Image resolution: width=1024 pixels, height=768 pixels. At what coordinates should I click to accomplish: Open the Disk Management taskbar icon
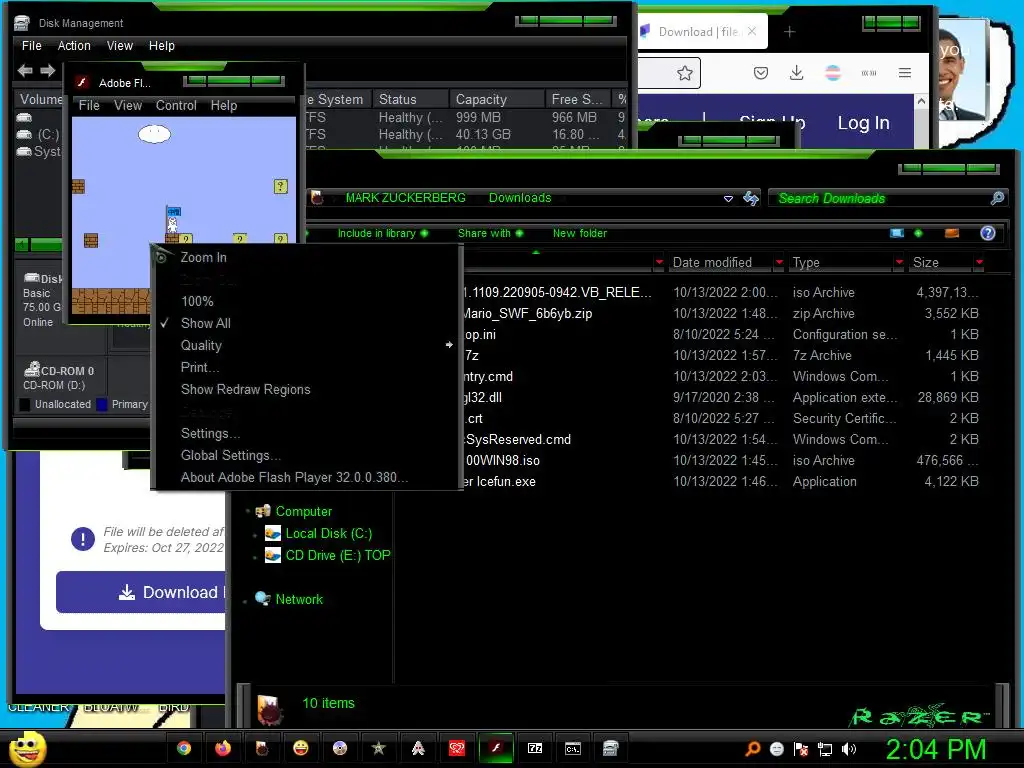[x=611, y=748]
